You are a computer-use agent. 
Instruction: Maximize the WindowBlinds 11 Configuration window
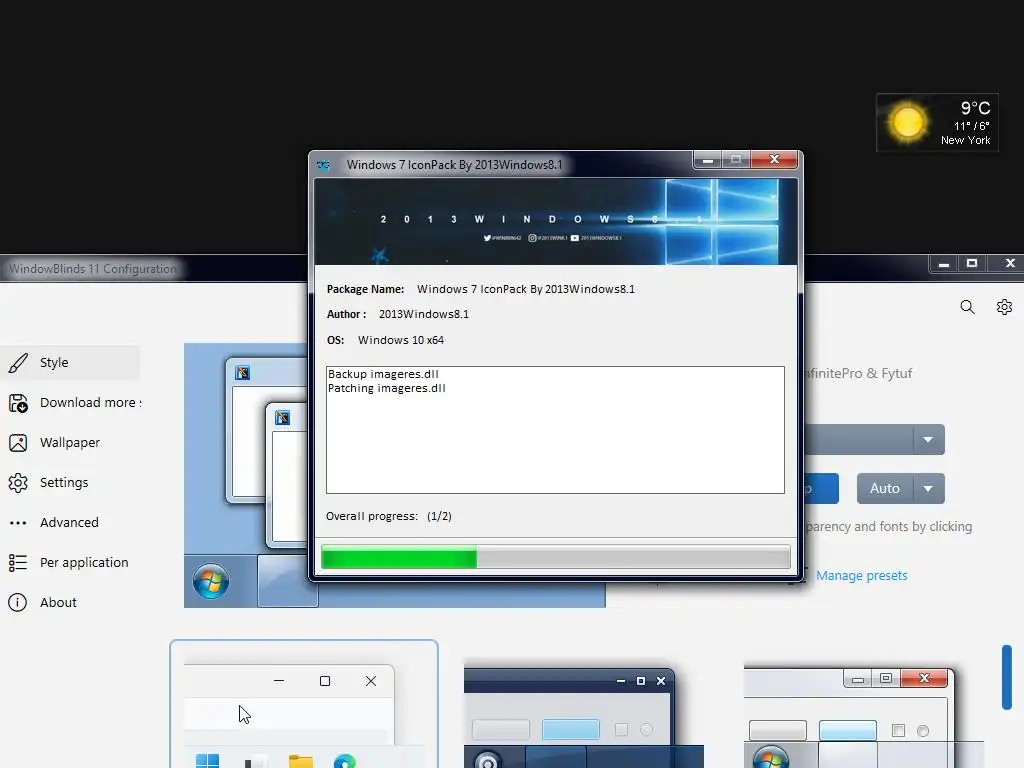click(972, 263)
